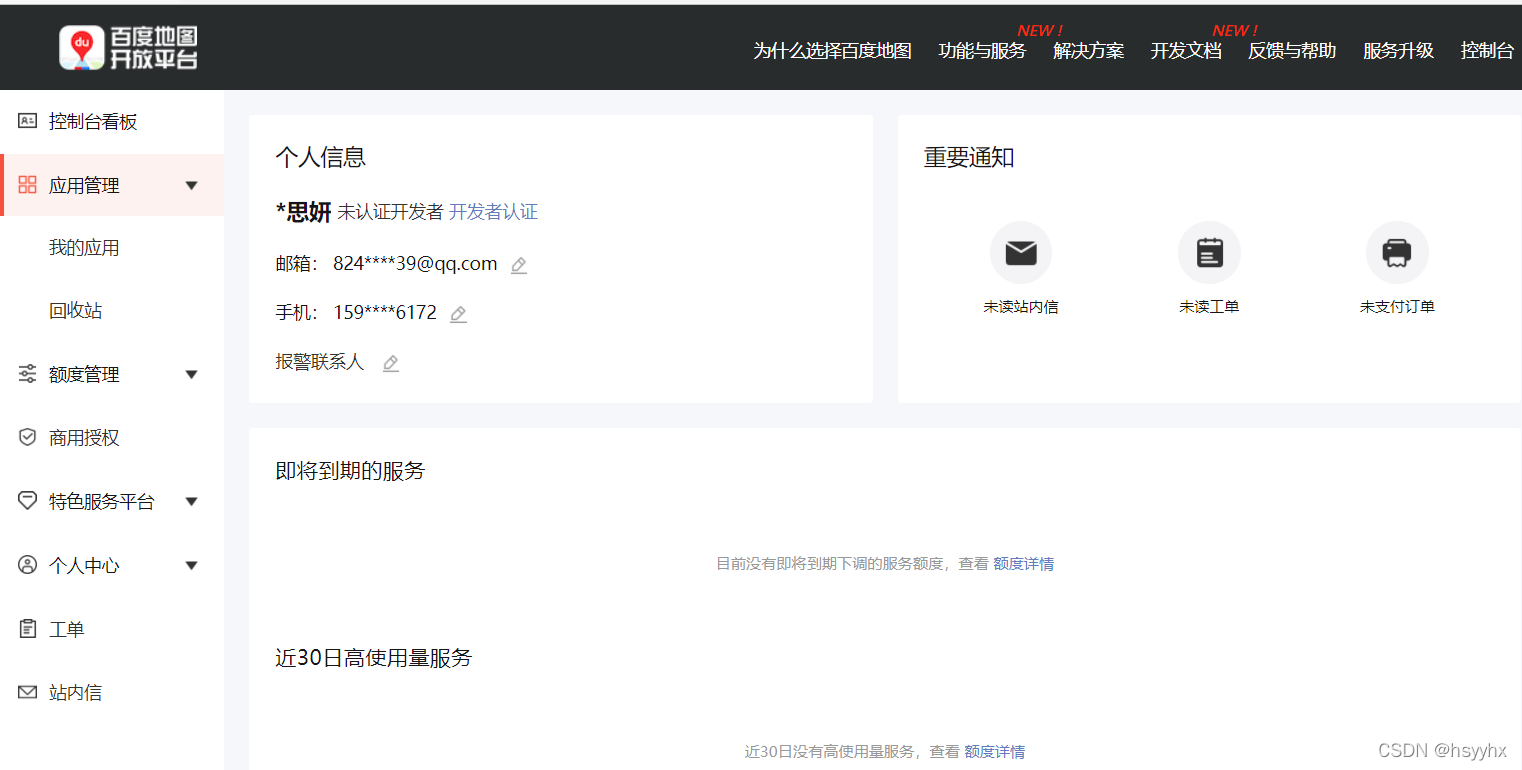This screenshot has width=1522, height=770.
Task: Open unread tickets 未读工单 icon
Action: [x=1209, y=252]
